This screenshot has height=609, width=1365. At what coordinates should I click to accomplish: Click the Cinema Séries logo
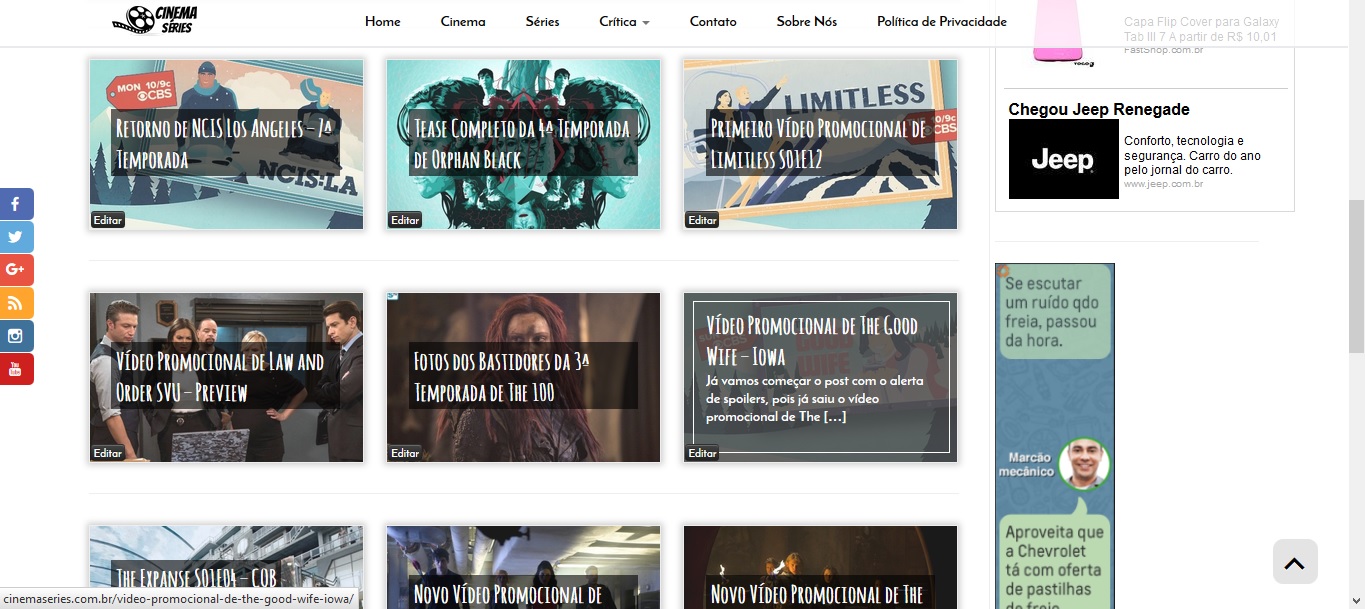155,20
